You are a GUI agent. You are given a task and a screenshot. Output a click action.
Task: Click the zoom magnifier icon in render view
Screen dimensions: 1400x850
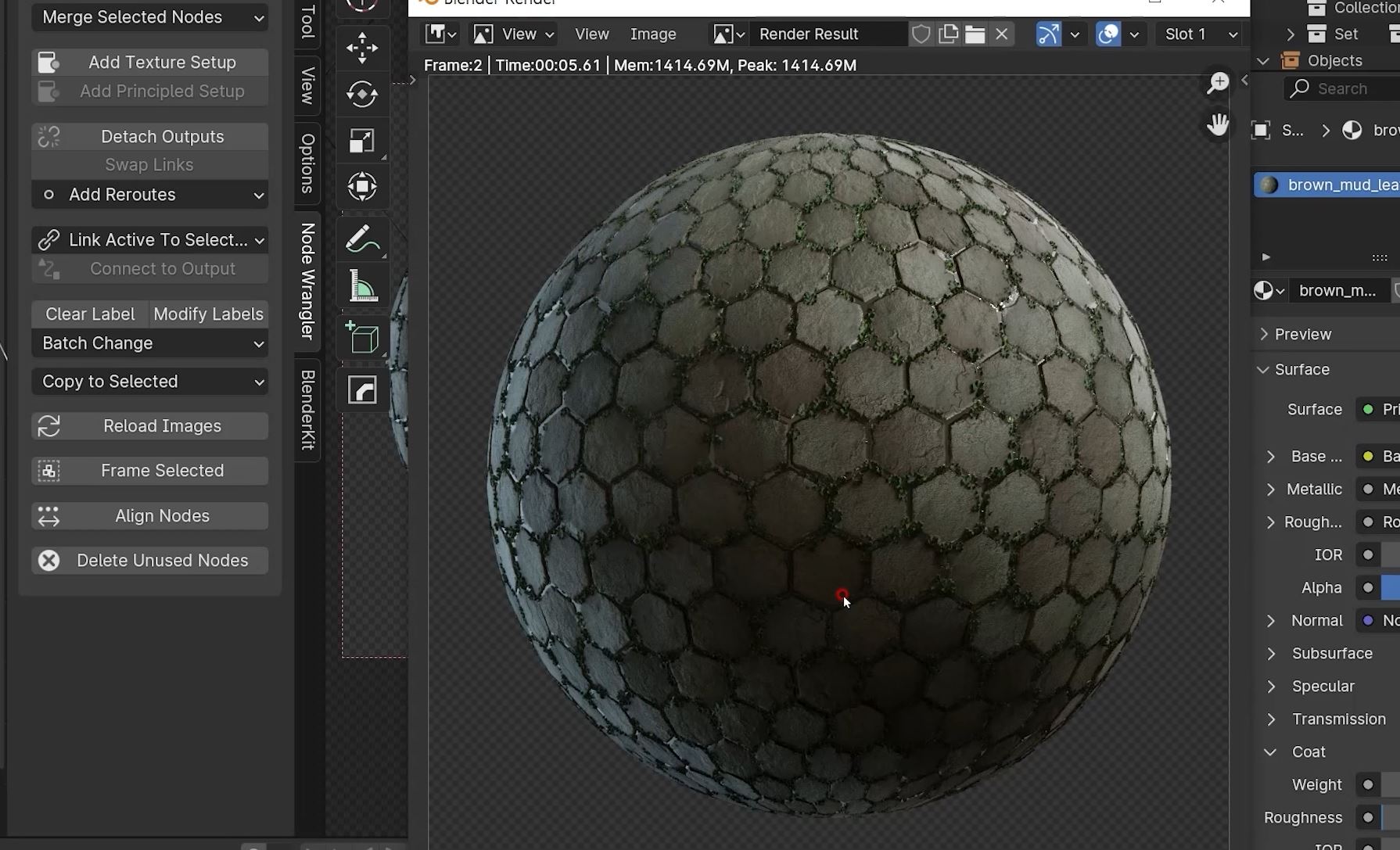click(1218, 83)
